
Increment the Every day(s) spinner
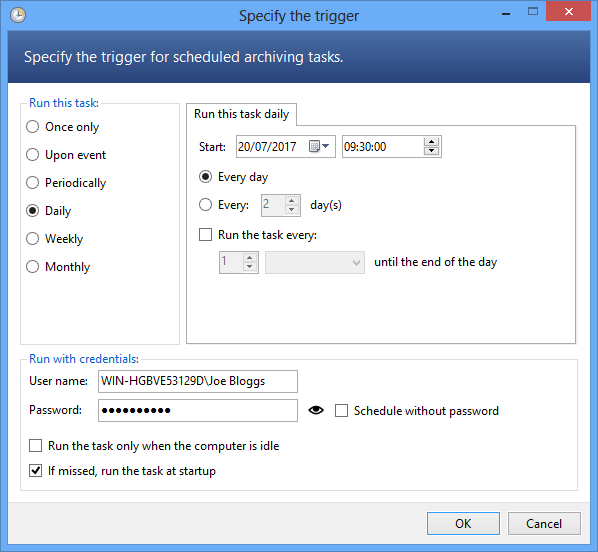click(292, 201)
